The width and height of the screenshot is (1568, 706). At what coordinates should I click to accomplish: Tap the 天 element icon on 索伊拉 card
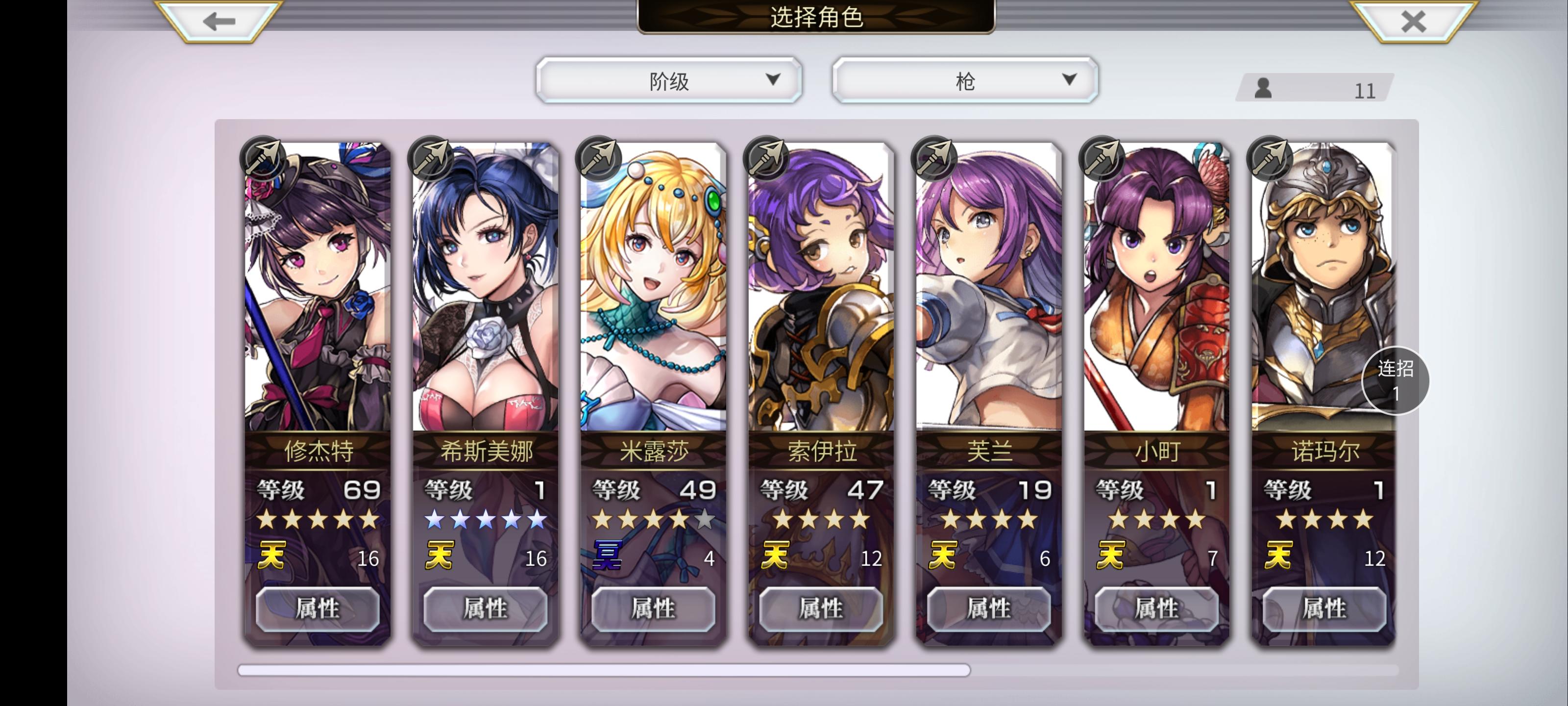click(775, 555)
